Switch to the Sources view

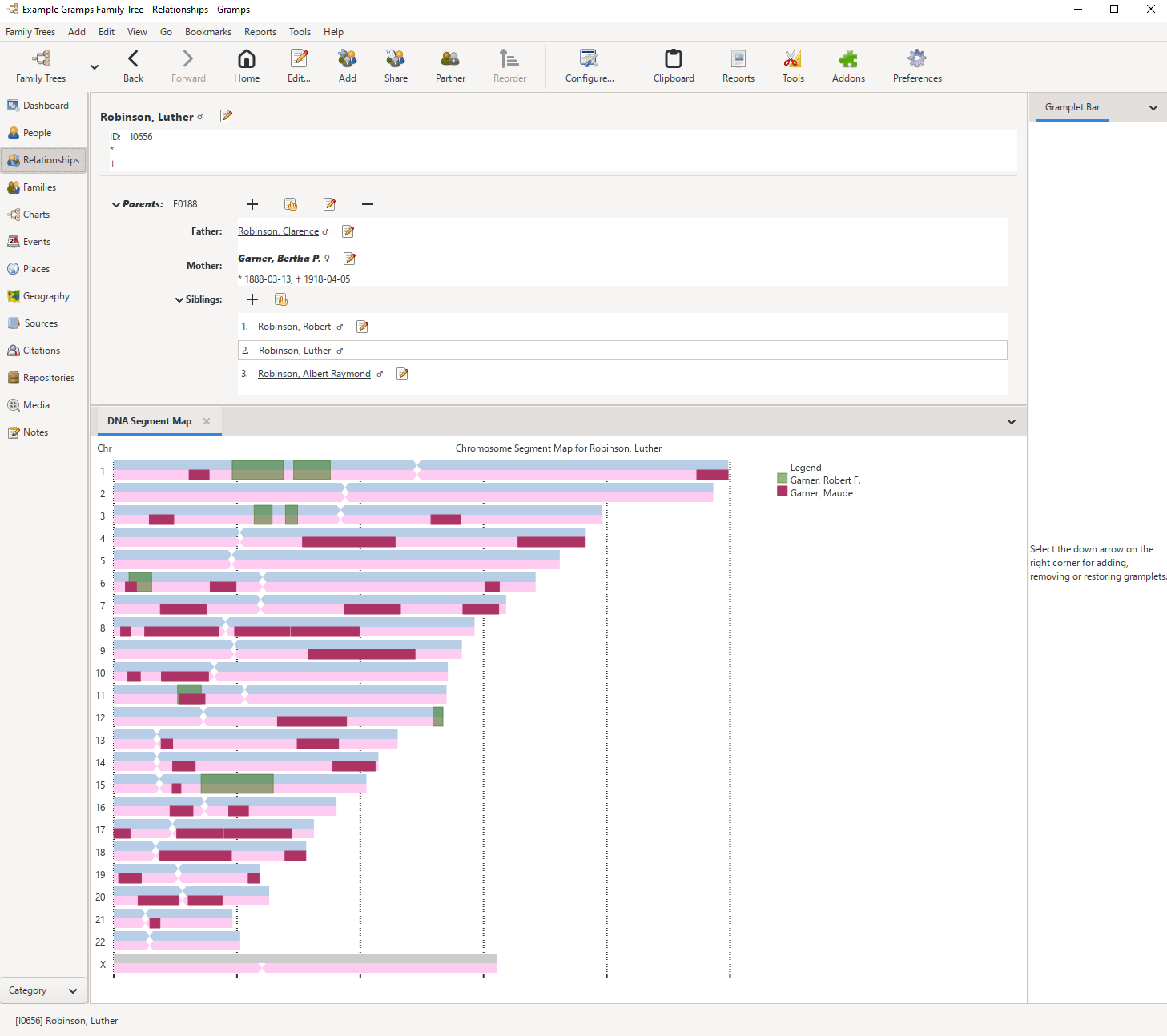(x=44, y=323)
